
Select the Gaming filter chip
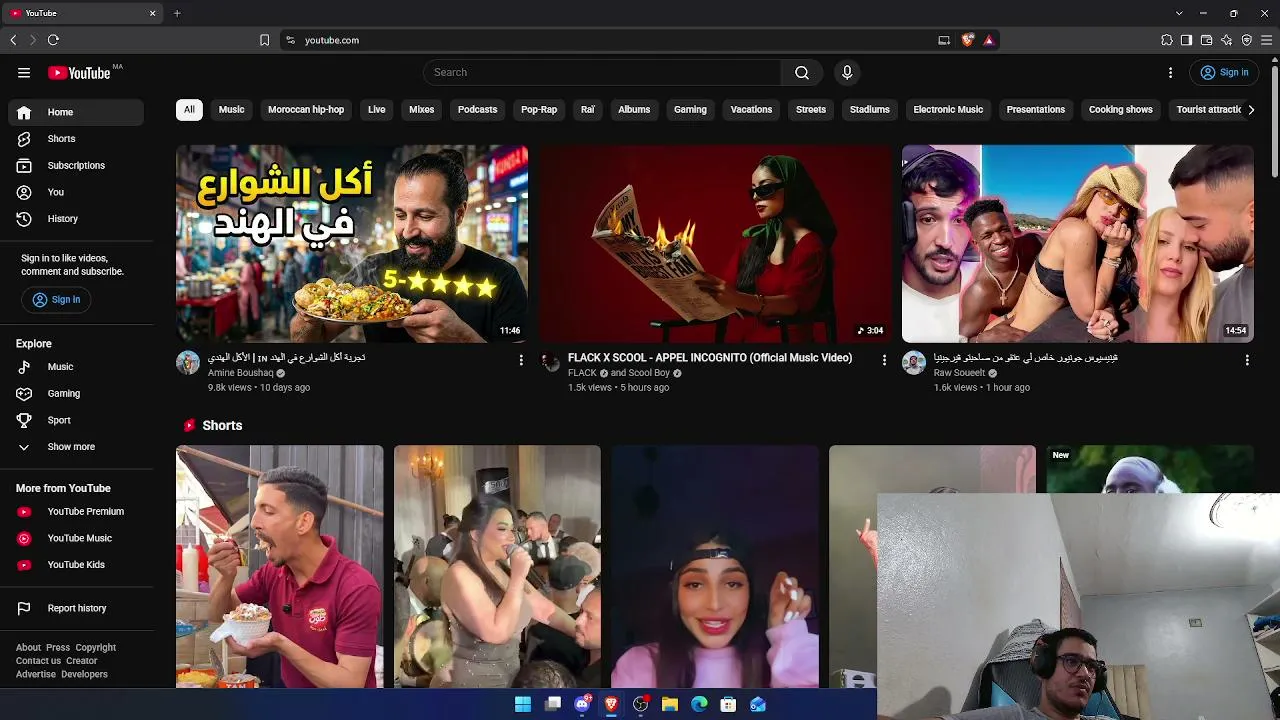tap(690, 110)
